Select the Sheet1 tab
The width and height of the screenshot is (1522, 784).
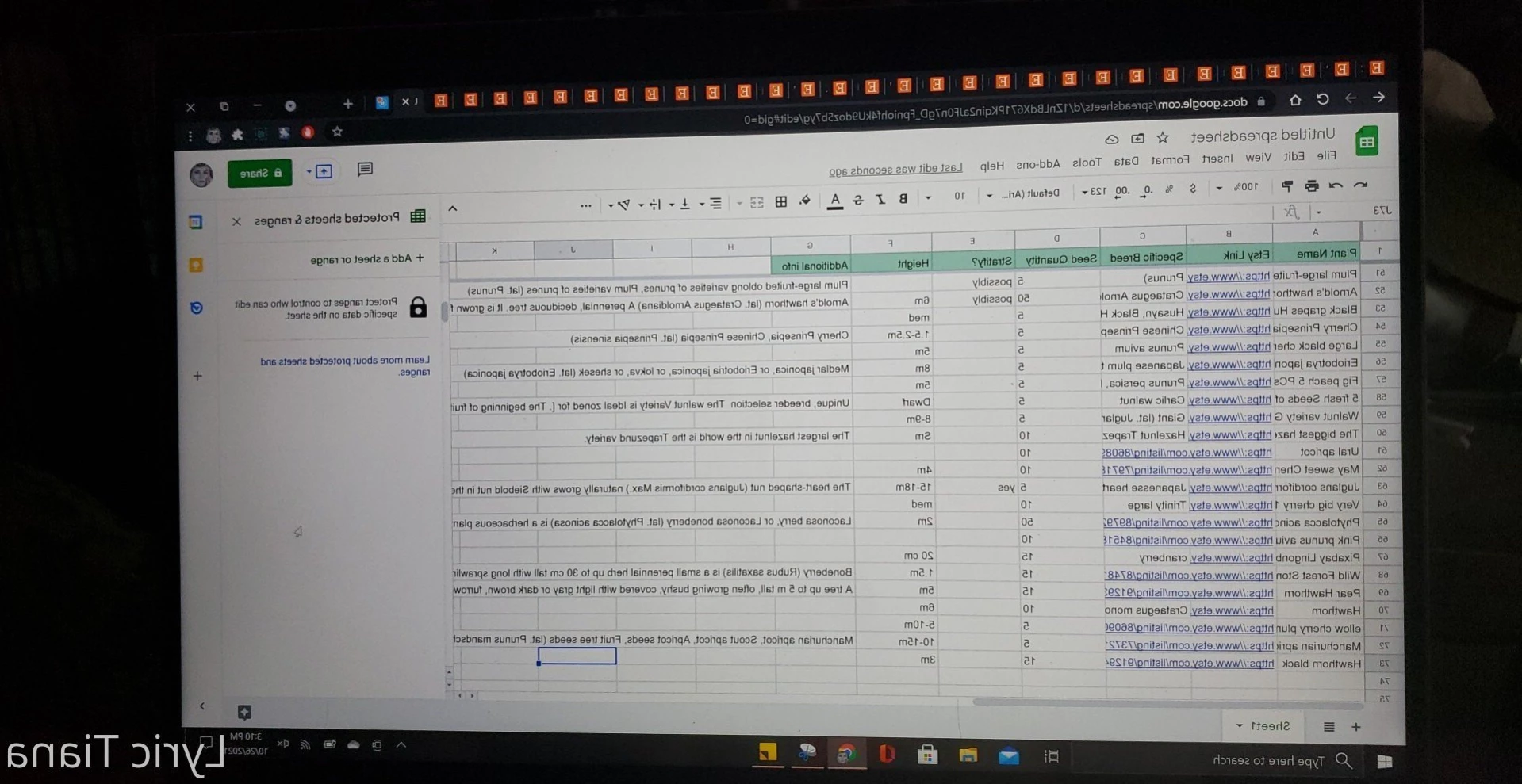tap(1265, 726)
